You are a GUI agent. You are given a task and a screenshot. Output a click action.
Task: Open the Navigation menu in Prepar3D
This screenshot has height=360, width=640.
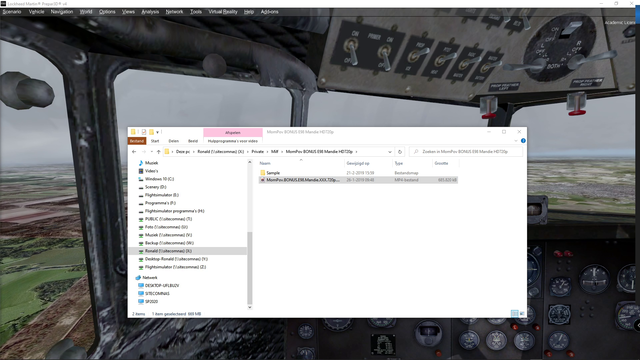click(x=62, y=12)
